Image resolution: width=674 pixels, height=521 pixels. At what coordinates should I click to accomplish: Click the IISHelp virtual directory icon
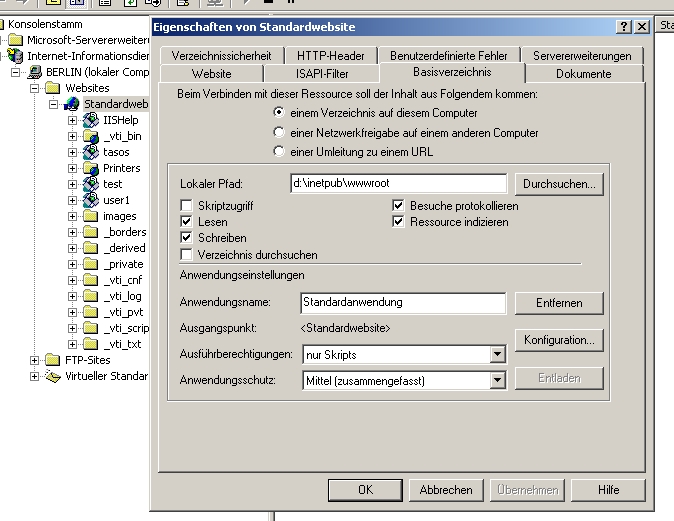(91, 120)
